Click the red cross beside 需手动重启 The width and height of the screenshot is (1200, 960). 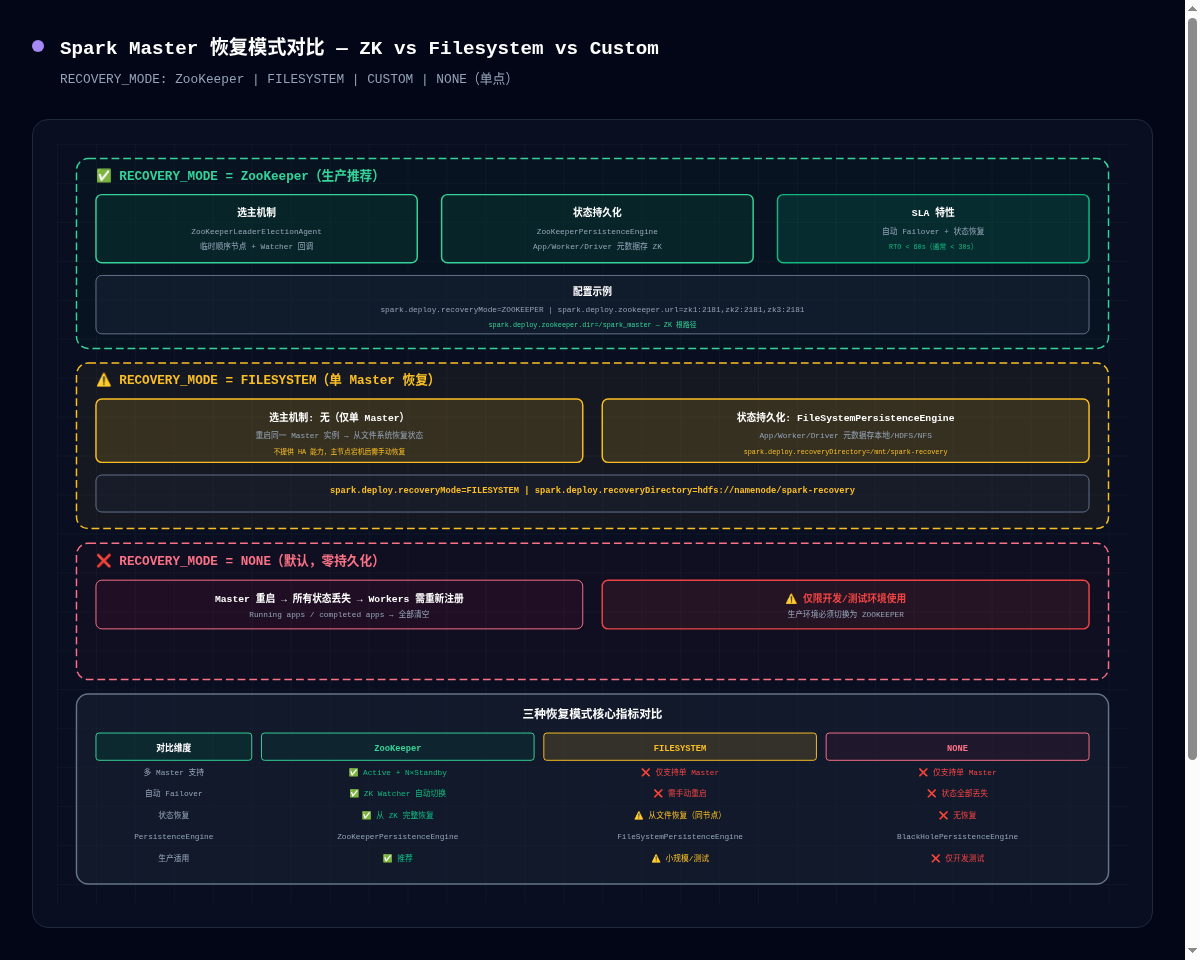pyautogui.click(x=658, y=794)
